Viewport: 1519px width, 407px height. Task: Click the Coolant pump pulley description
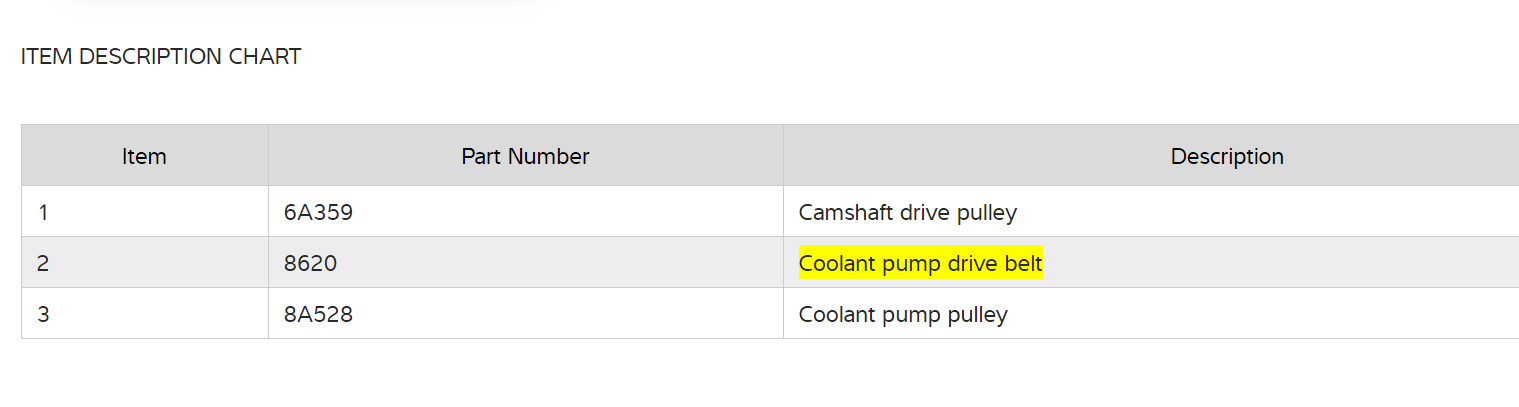tap(903, 314)
